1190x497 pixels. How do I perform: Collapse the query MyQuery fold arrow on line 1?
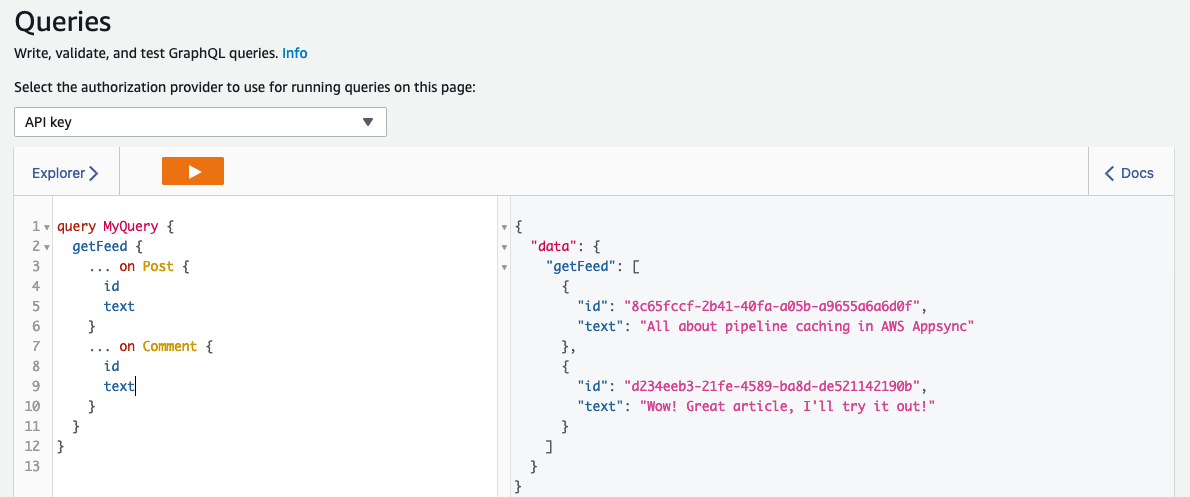[47, 227]
